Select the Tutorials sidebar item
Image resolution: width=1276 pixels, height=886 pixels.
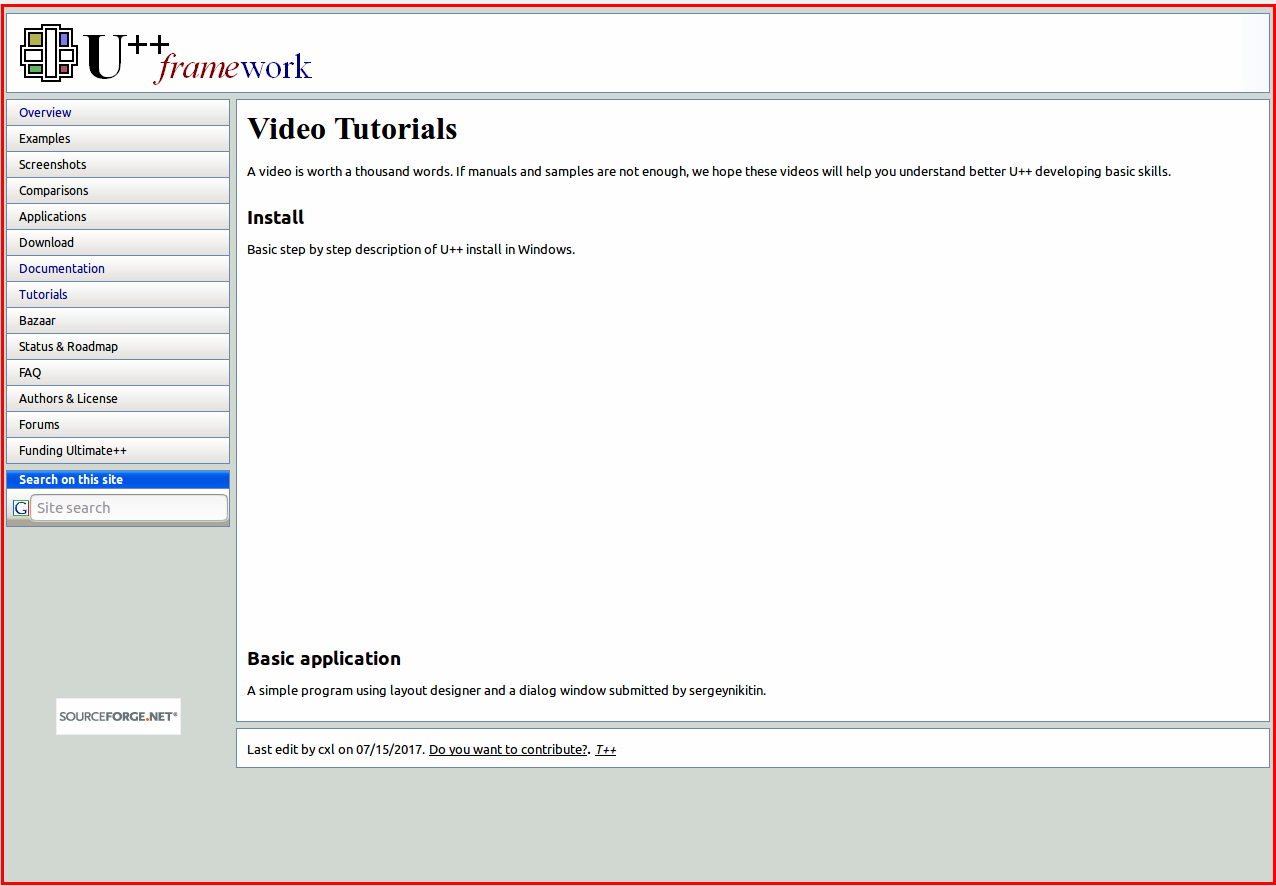44,295
